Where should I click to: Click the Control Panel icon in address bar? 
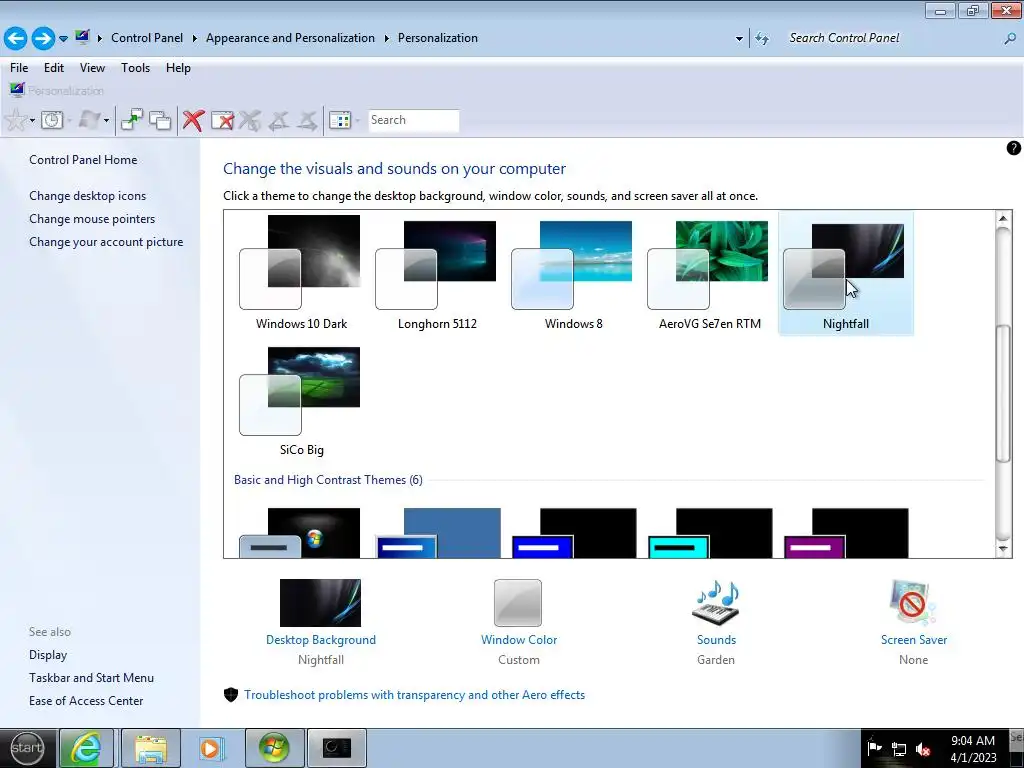coord(82,37)
